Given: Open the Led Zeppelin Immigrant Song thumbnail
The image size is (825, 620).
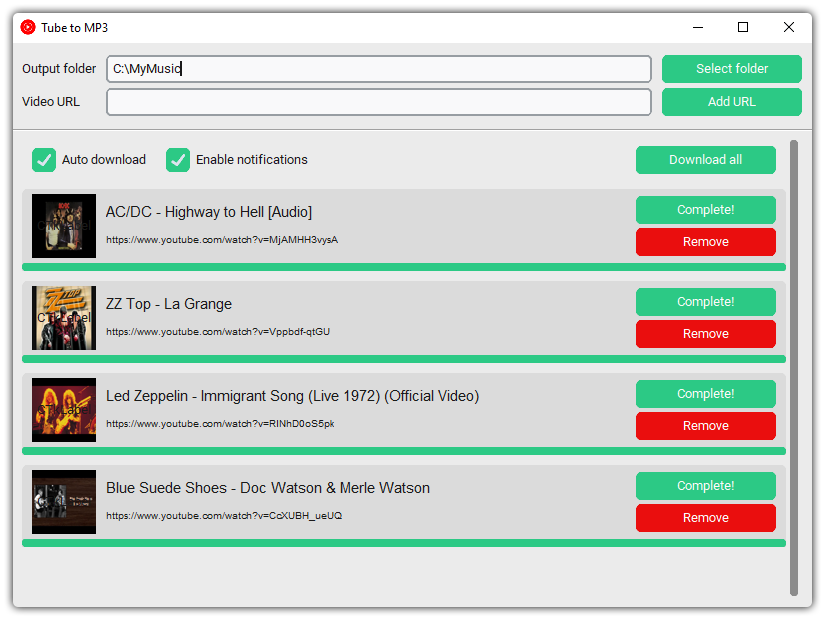Looking at the screenshot, I should click(x=64, y=410).
